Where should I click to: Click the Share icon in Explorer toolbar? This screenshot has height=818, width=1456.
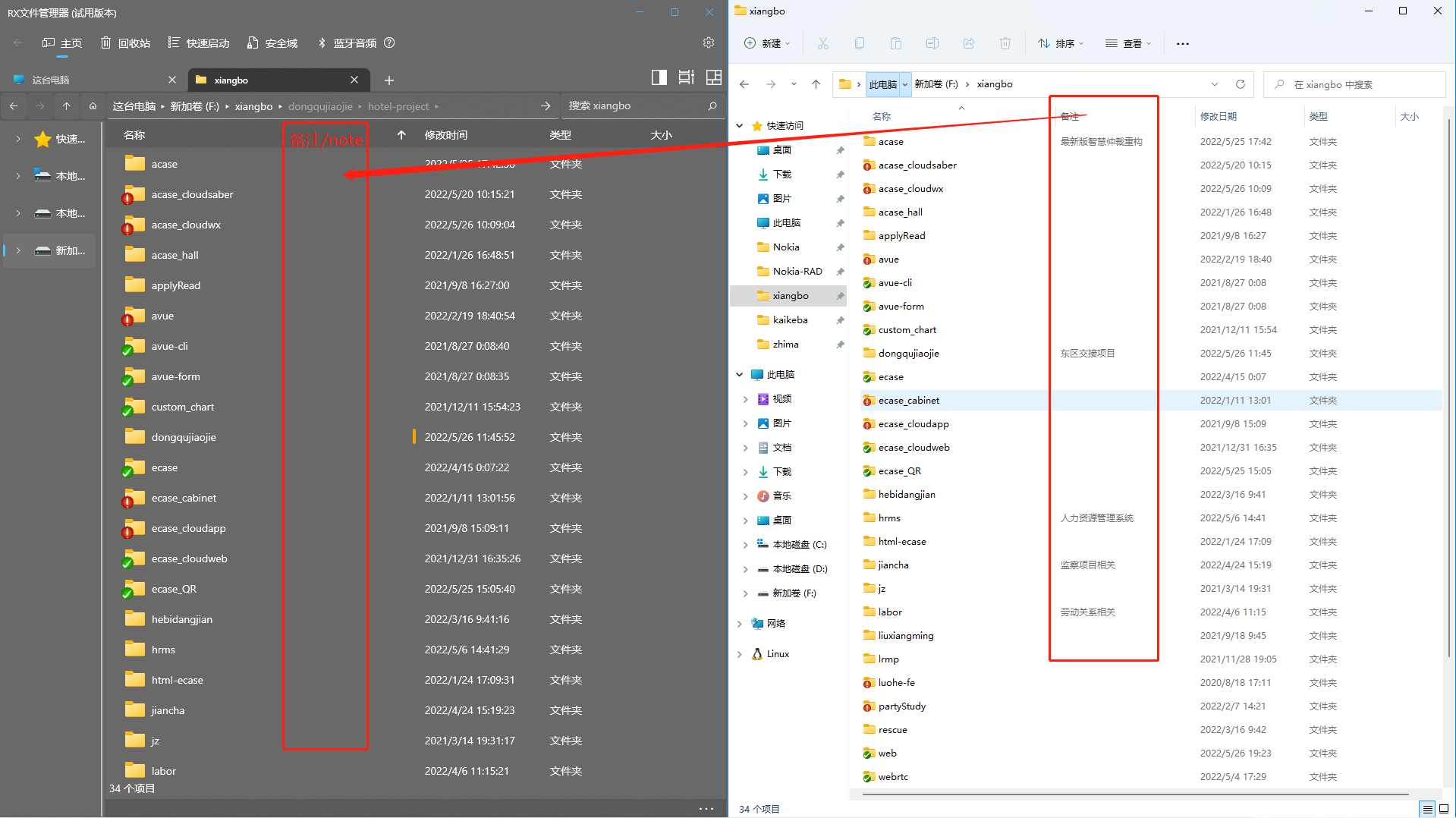coord(969,43)
